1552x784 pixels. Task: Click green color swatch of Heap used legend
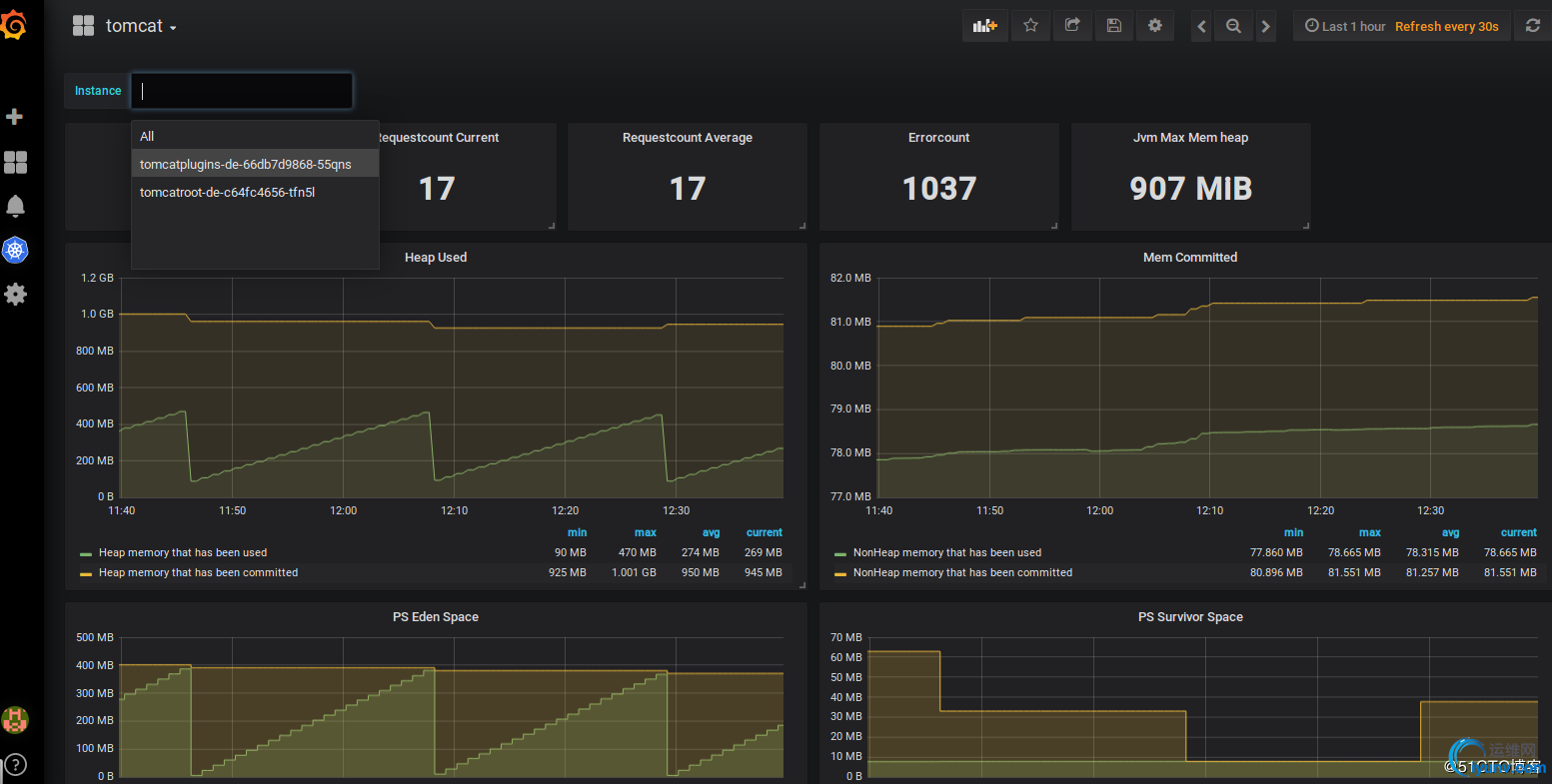coord(86,553)
